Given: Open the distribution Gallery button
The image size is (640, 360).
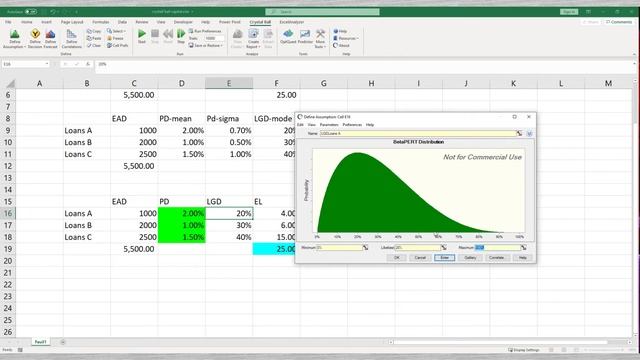Looking at the screenshot, I should click(x=470, y=258).
